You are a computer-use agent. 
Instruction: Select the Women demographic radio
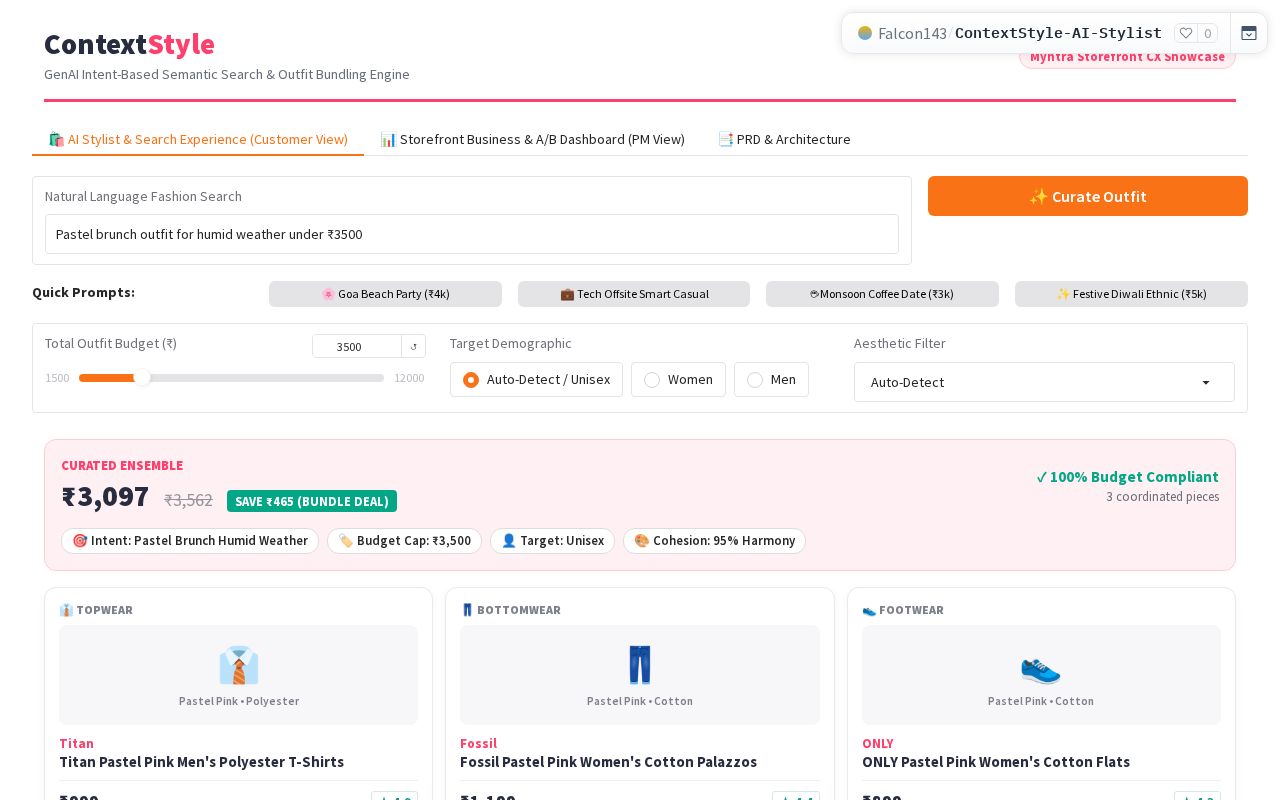click(x=678, y=380)
